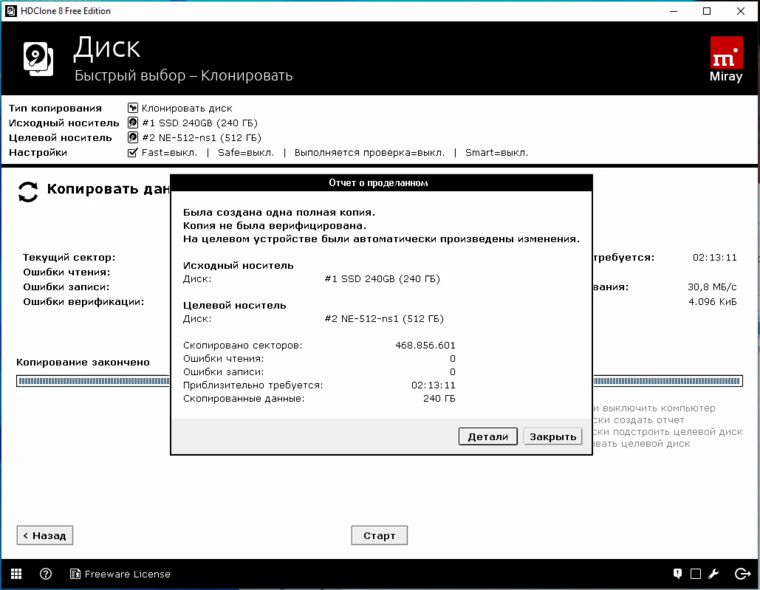
Task: Click the Freeware License icon
Action: [x=75, y=574]
